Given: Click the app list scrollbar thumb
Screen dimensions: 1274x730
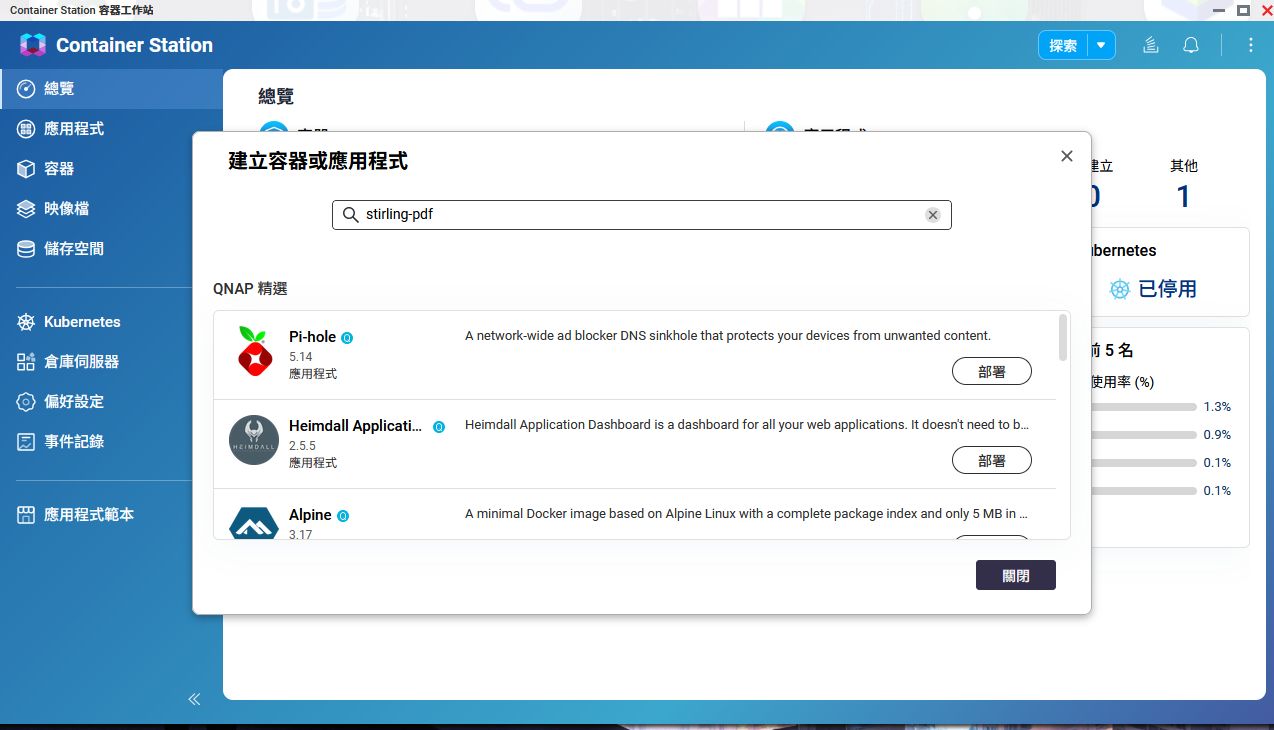Looking at the screenshot, I should (1063, 338).
